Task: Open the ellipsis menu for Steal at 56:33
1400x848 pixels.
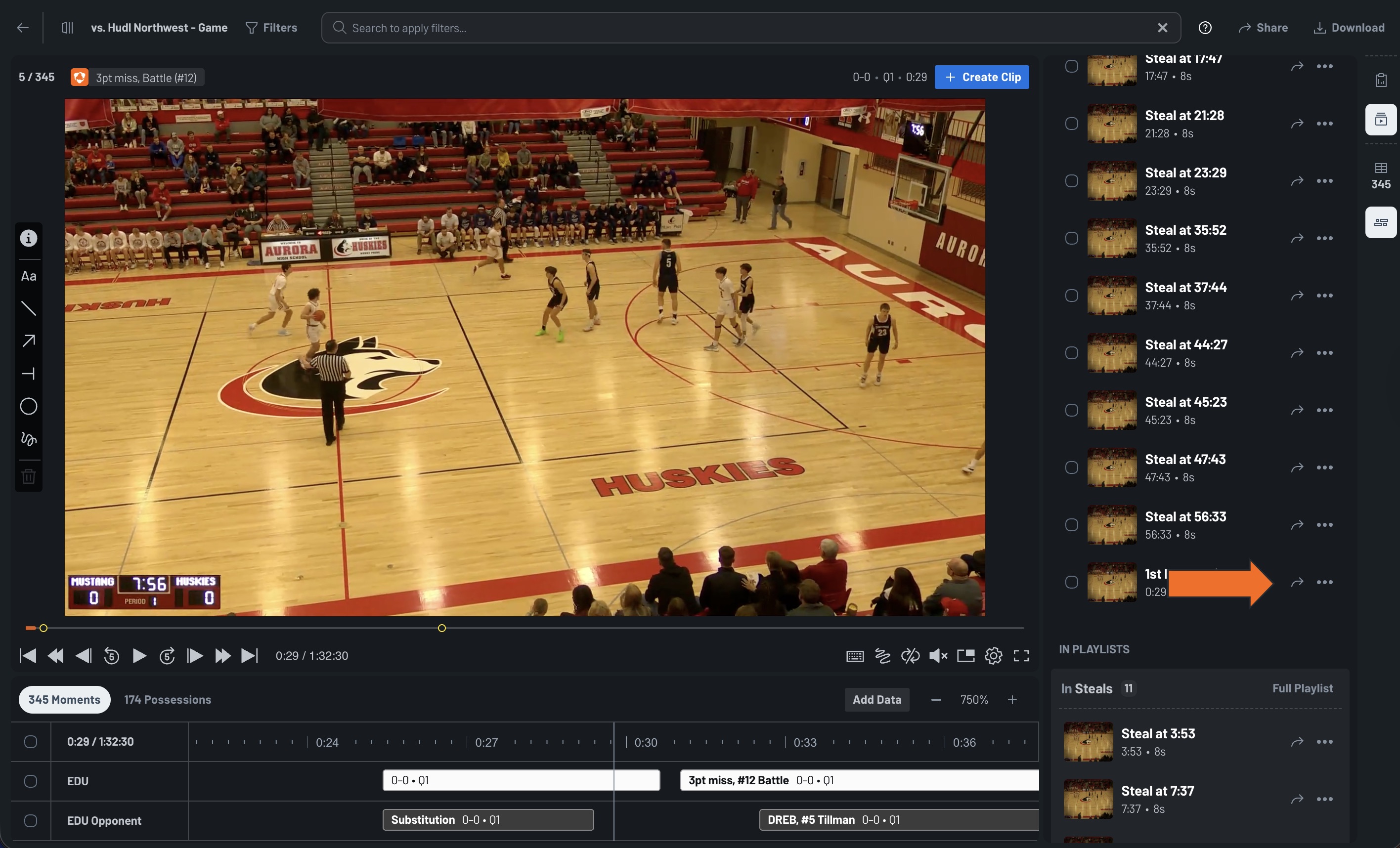Action: coord(1324,524)
